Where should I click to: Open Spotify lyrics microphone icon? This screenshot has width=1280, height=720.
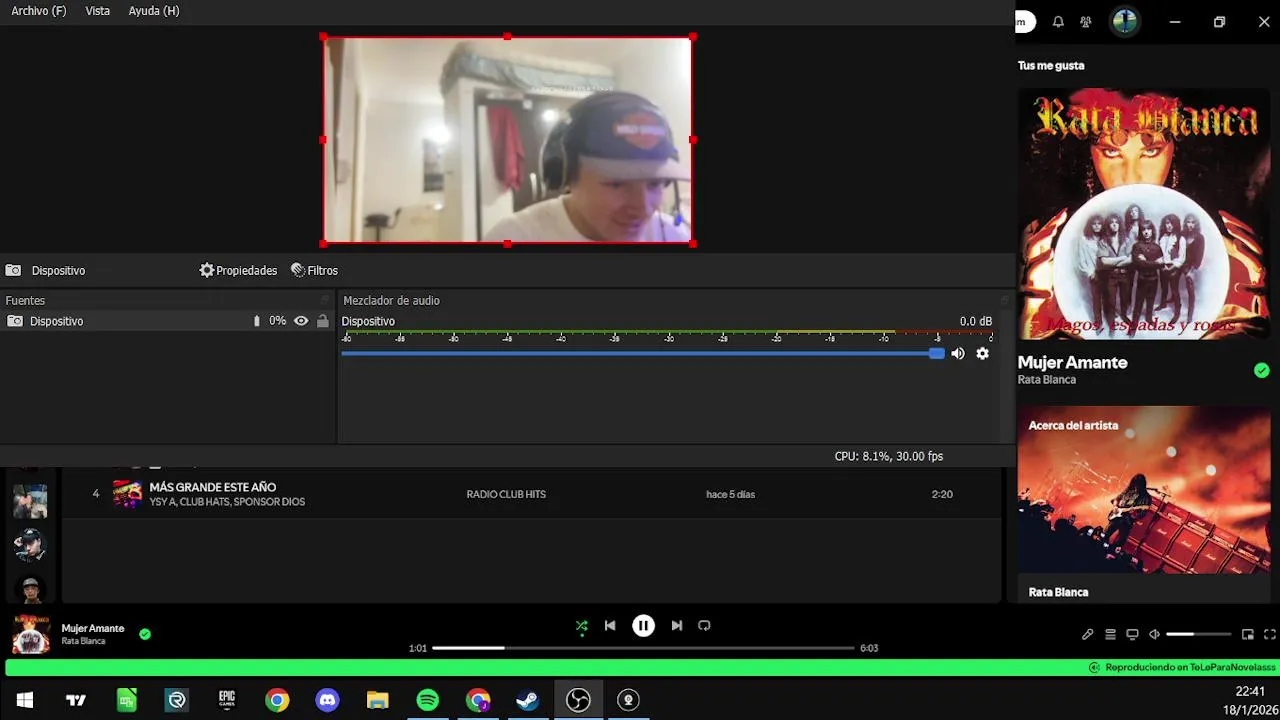pos(1088,634)
